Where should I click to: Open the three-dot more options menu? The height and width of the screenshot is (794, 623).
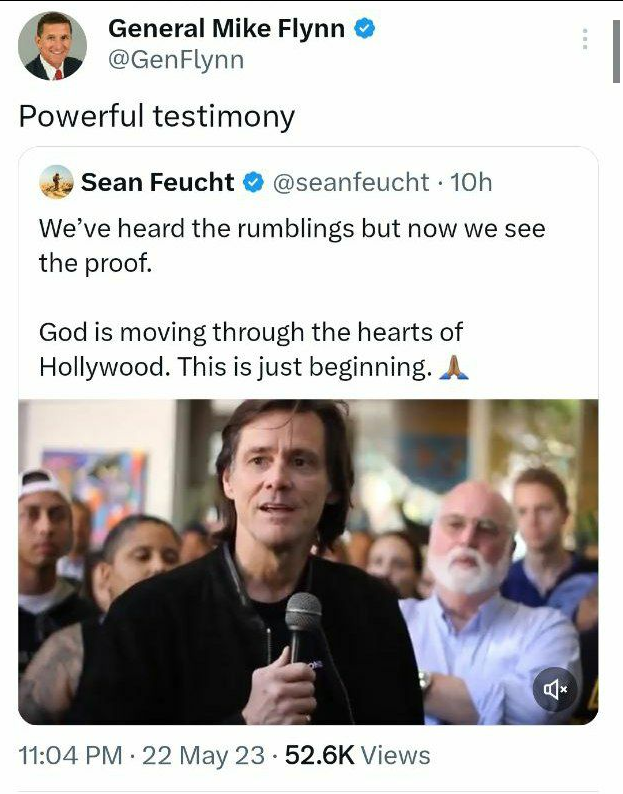[x=585, y=39]
